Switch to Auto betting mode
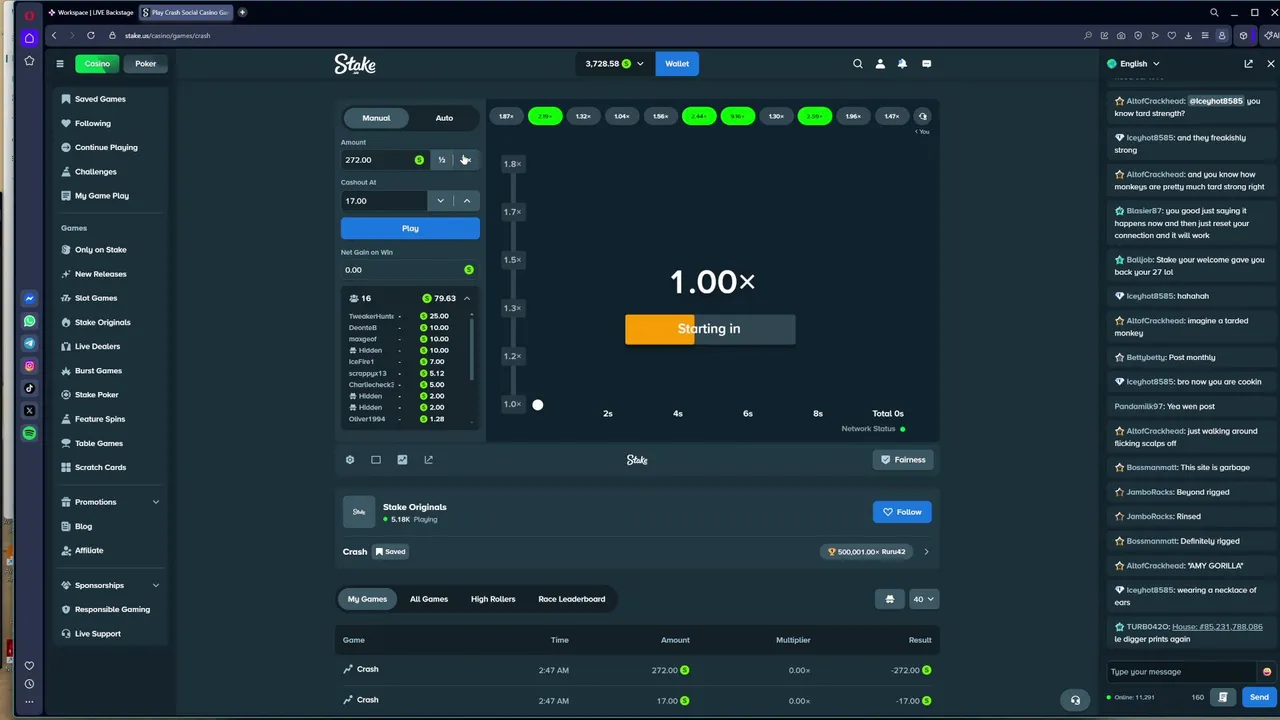This screenshot has width=1280, height=720. 444,118
